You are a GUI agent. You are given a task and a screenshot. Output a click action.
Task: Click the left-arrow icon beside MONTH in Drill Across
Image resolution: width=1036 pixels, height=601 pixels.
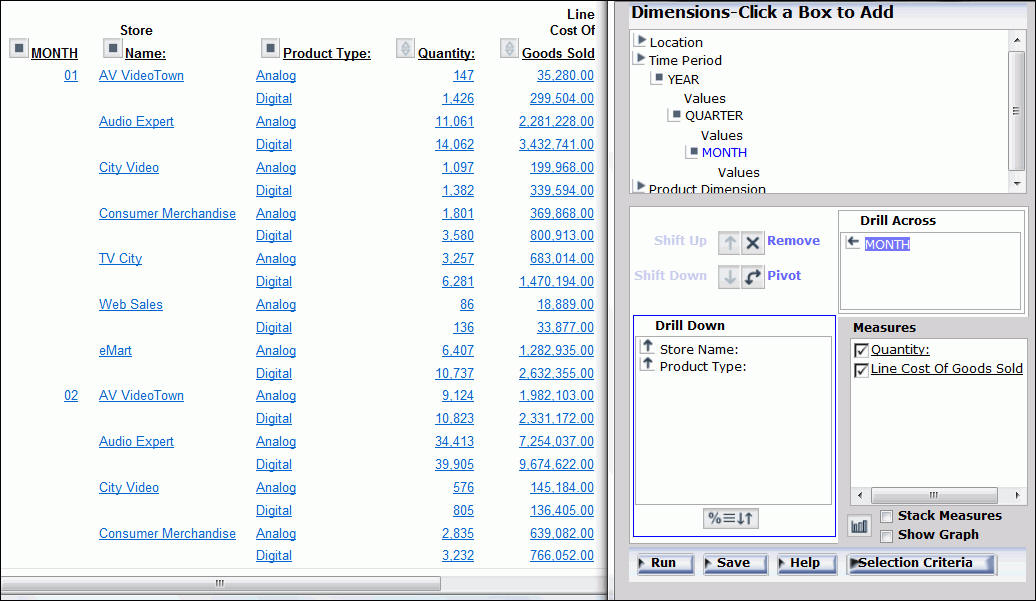pos(853,243)
